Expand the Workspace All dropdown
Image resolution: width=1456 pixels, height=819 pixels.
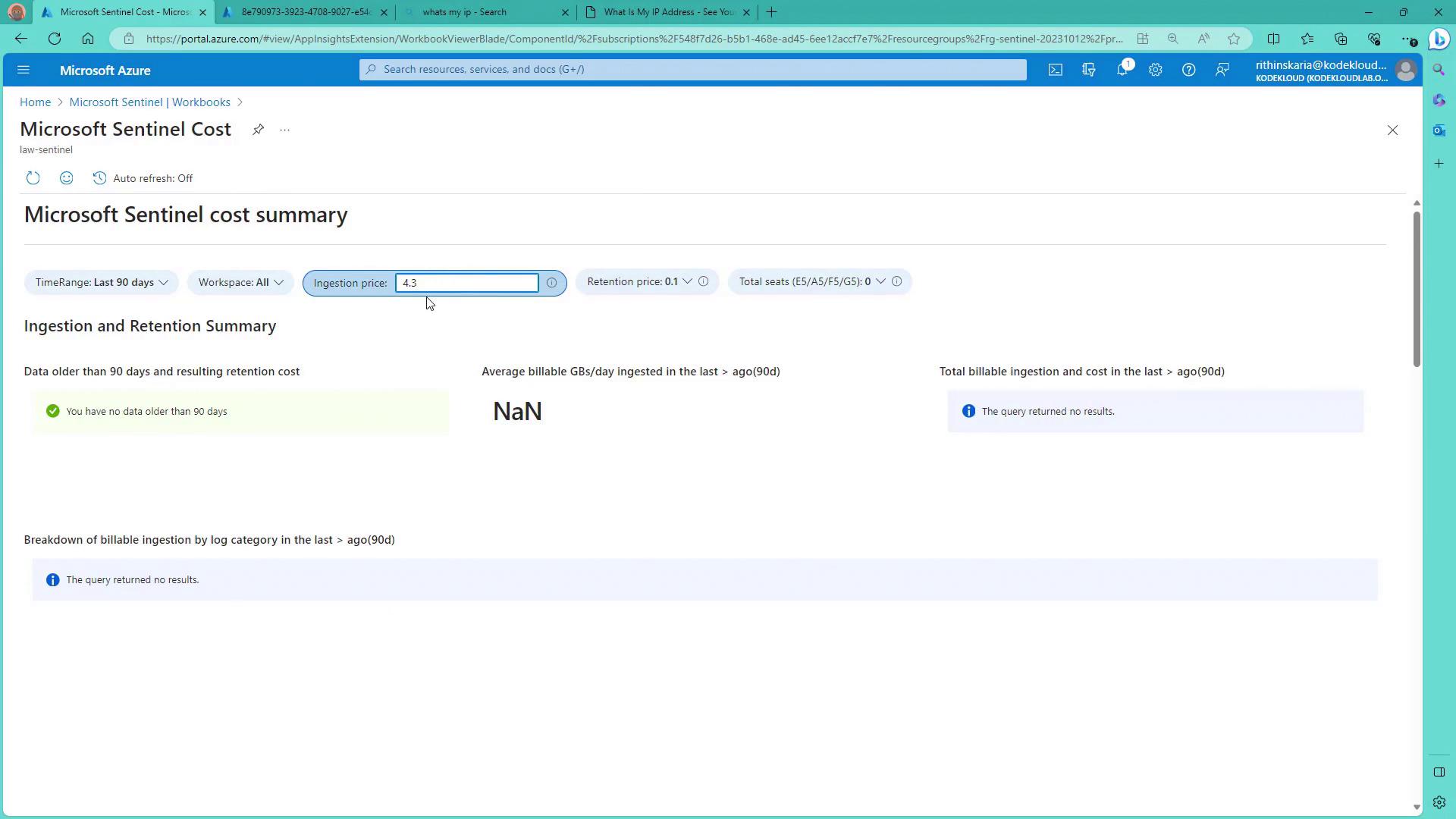pos(240,282)
